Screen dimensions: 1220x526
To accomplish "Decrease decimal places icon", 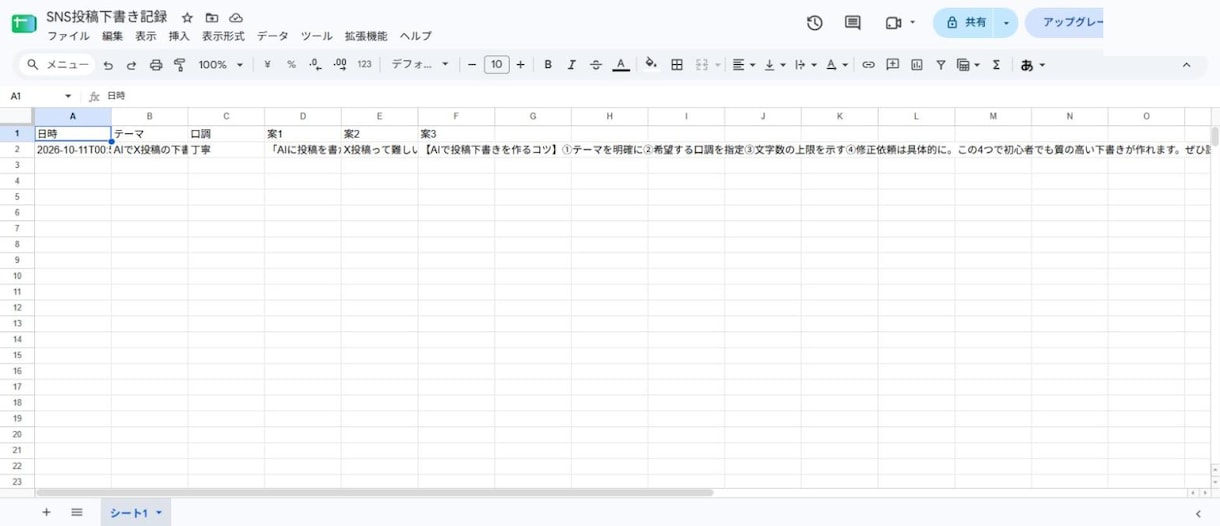I will pos(315,65).
